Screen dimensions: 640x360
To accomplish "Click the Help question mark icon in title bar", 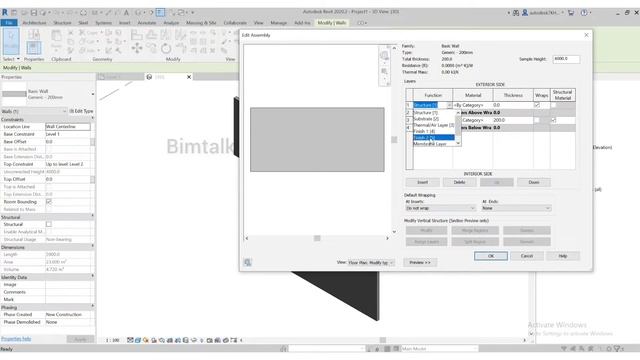I will pos(584,13).
